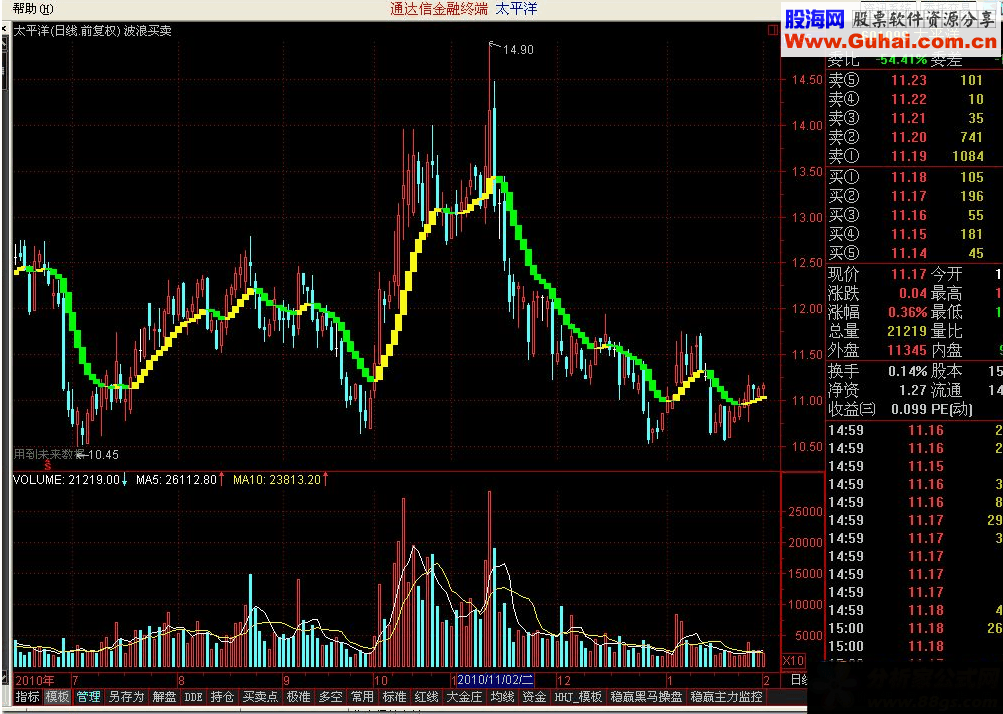This screenshot has width=1003, height=714.
Task: Click the 涨跌 0.04 field
Action: [877, 293]
